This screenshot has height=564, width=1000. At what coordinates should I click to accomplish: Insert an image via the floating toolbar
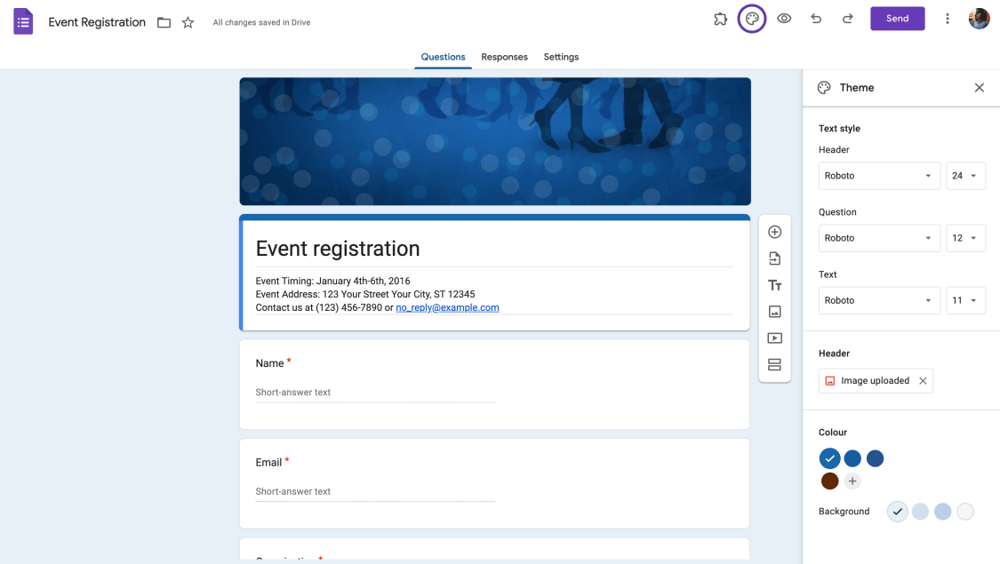[x=774, y=312]
